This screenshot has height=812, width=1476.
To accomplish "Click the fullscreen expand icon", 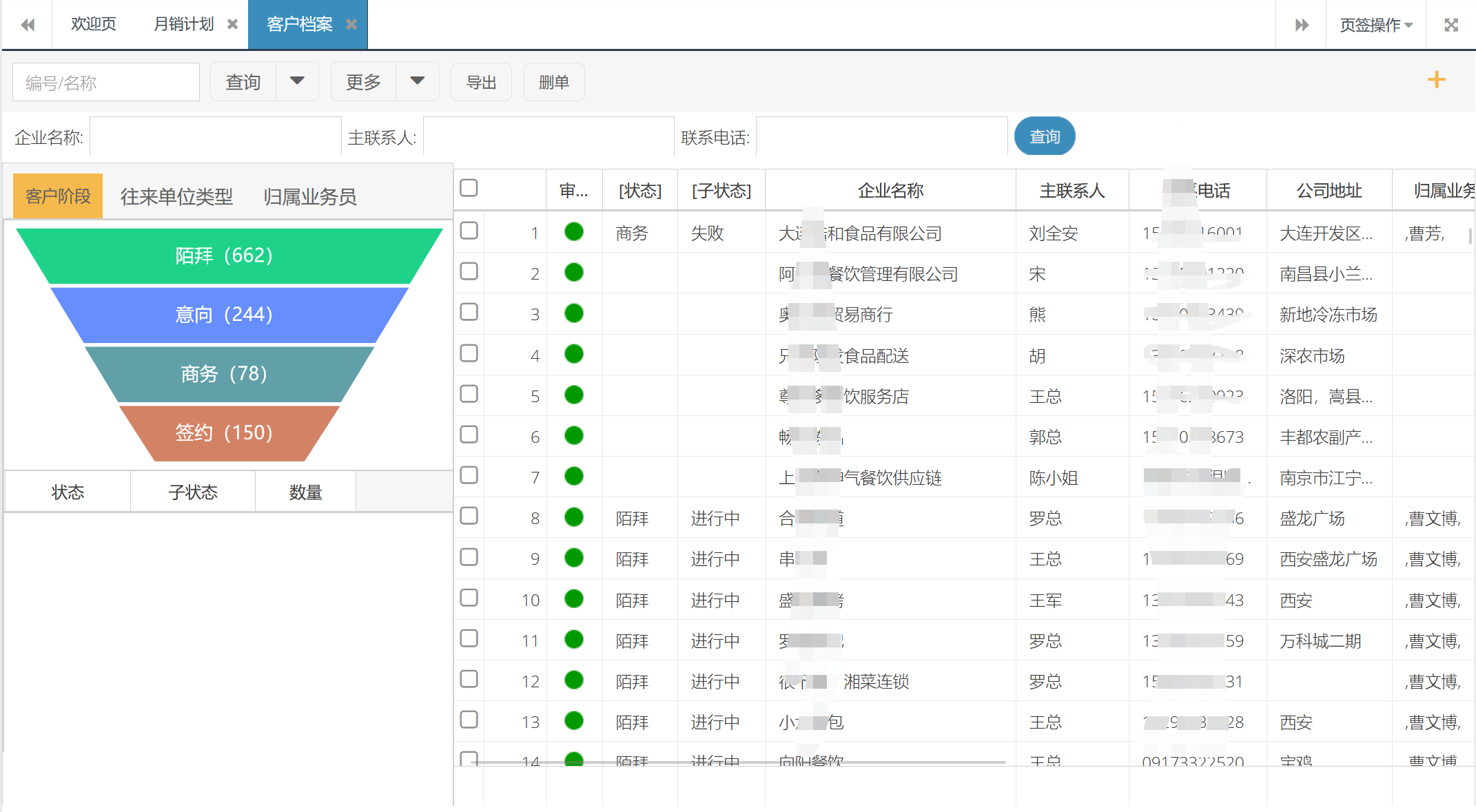I will 1451,25.
